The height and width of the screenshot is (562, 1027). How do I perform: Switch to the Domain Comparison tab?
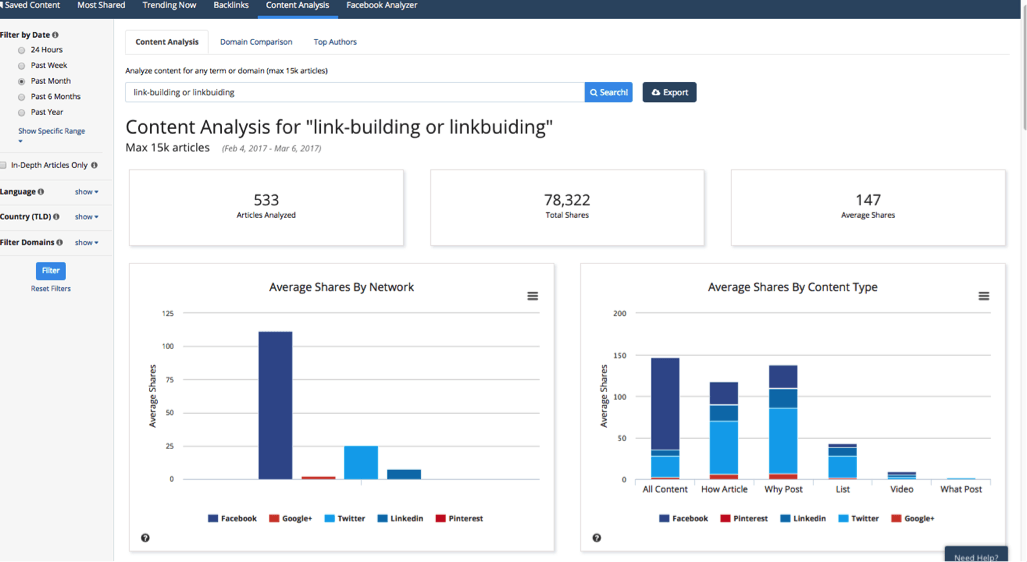pyautogui.click(x=256, y=42)
